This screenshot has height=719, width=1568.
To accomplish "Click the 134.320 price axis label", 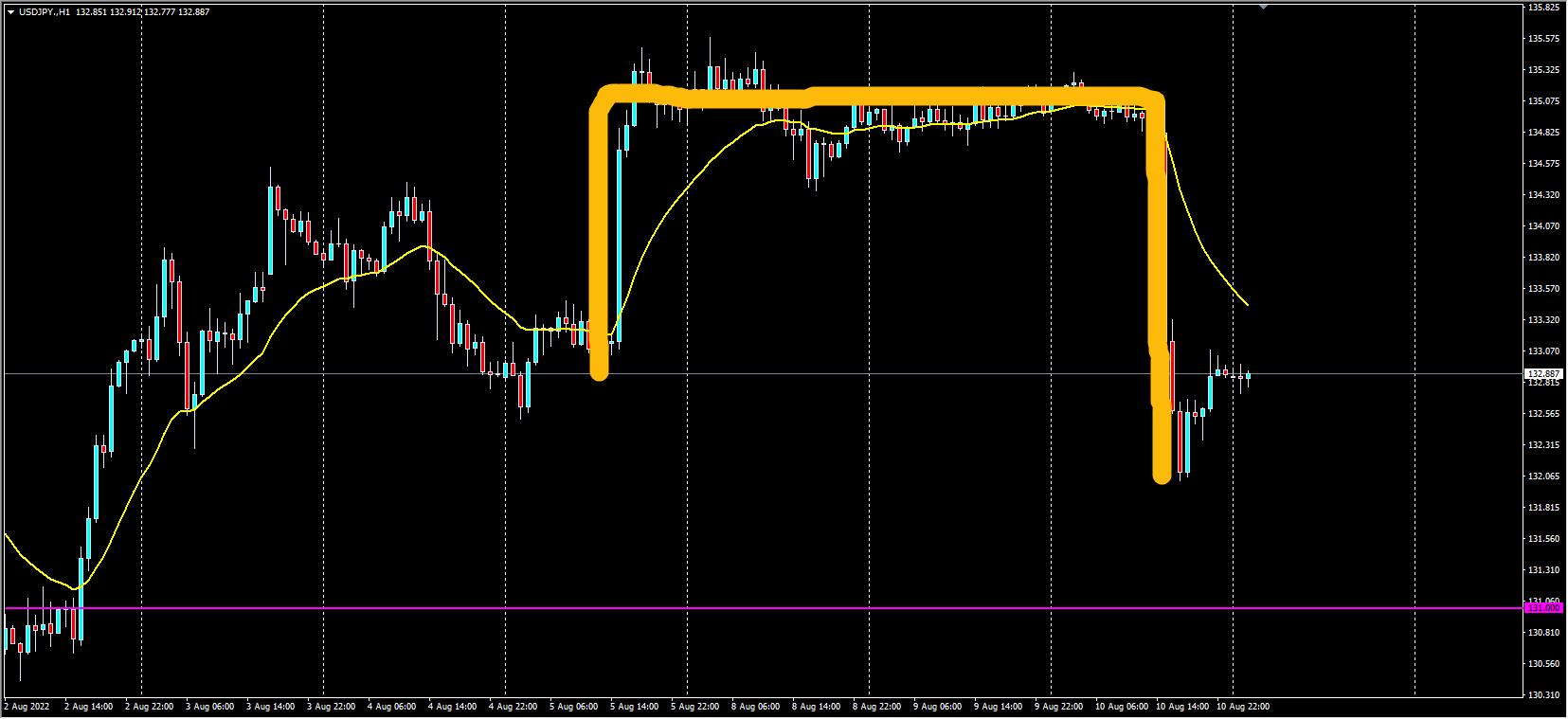I will tap(1544, 195).
